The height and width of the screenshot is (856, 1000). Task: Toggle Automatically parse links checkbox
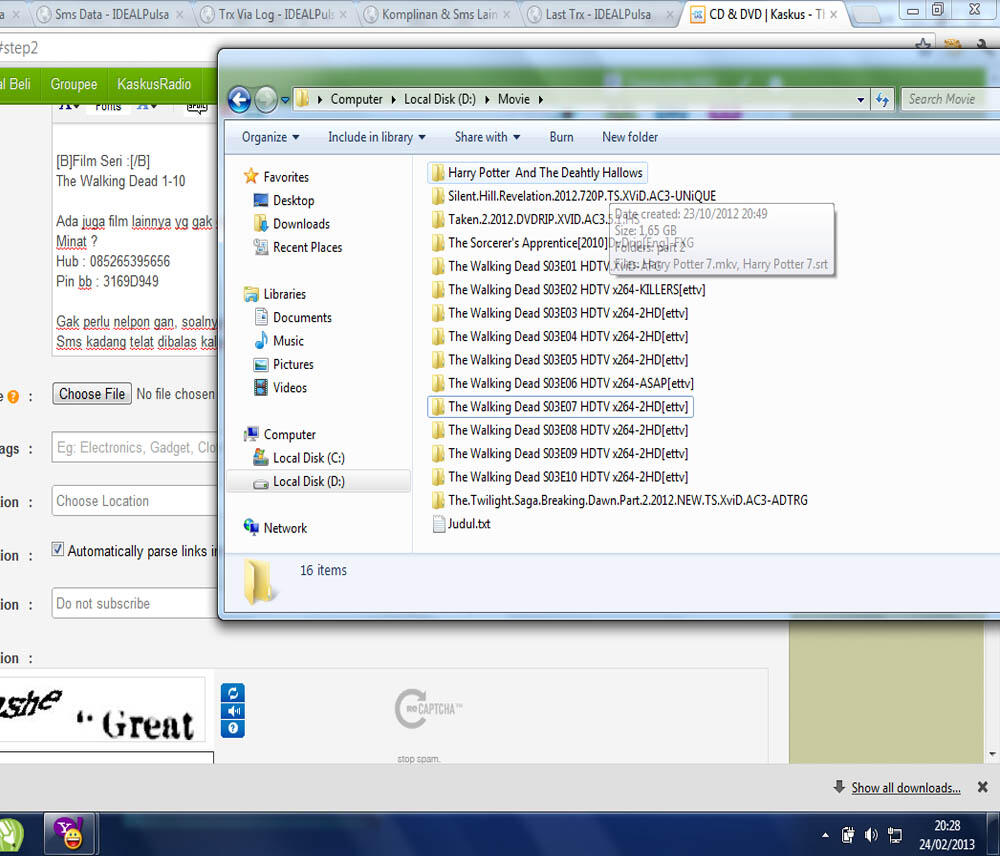(57, 549)
